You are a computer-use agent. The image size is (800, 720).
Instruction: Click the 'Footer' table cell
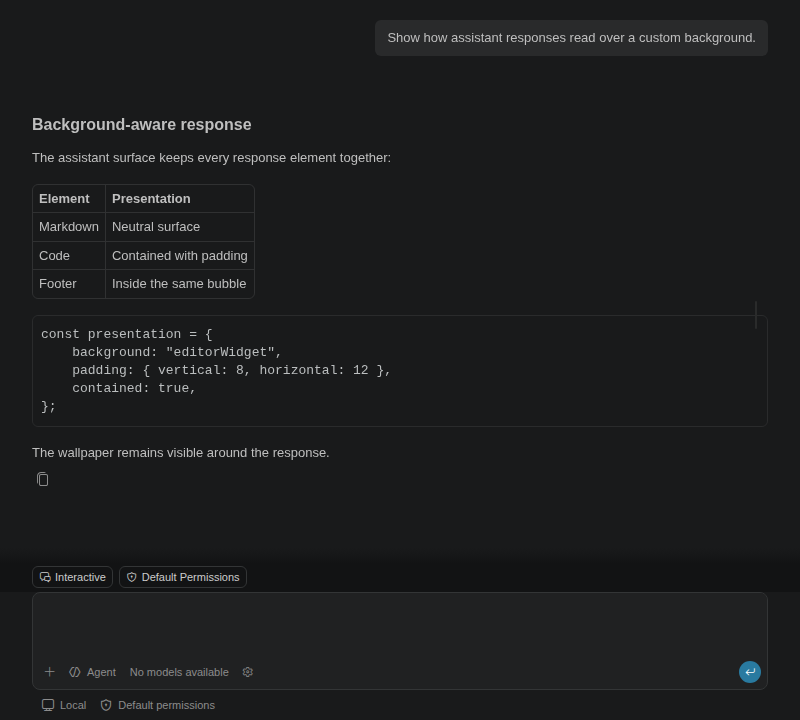[x=69, y=284]
